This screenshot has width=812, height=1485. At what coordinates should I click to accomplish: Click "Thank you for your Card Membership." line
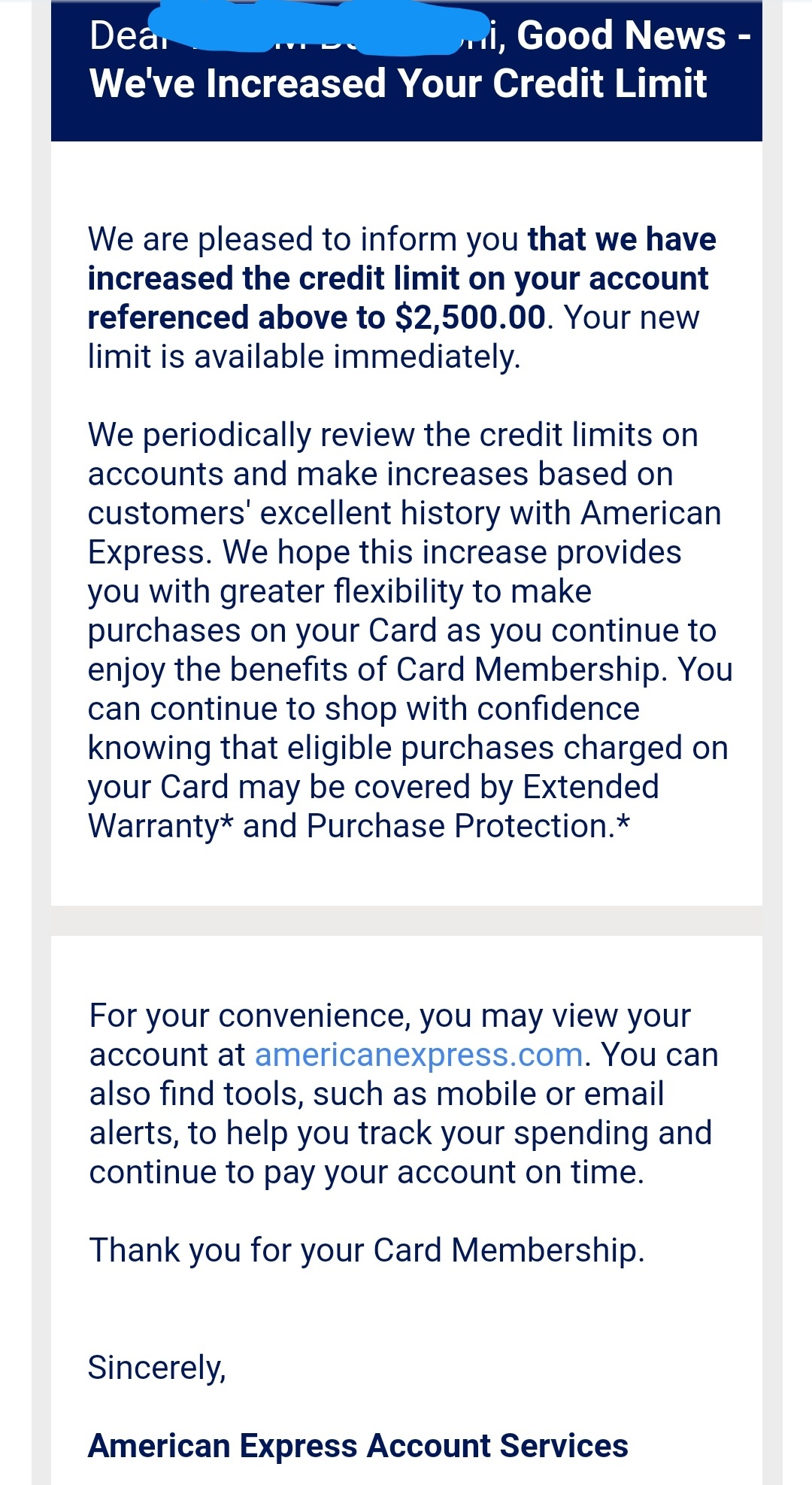tap(367, 1250)
